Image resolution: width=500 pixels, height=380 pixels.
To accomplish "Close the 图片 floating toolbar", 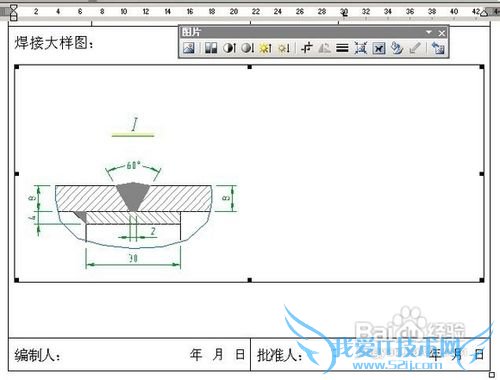I will [x=442, y=33].
